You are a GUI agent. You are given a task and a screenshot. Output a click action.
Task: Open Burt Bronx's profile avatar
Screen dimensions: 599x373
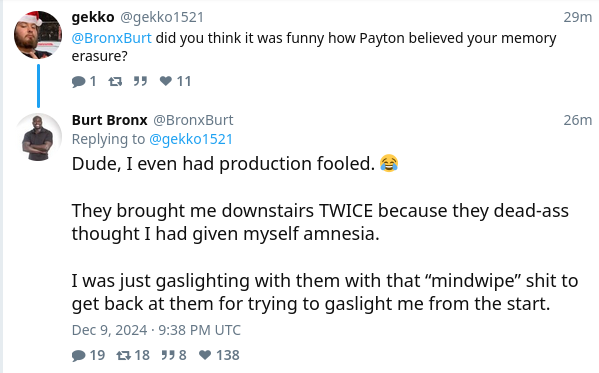coord(38,137)
